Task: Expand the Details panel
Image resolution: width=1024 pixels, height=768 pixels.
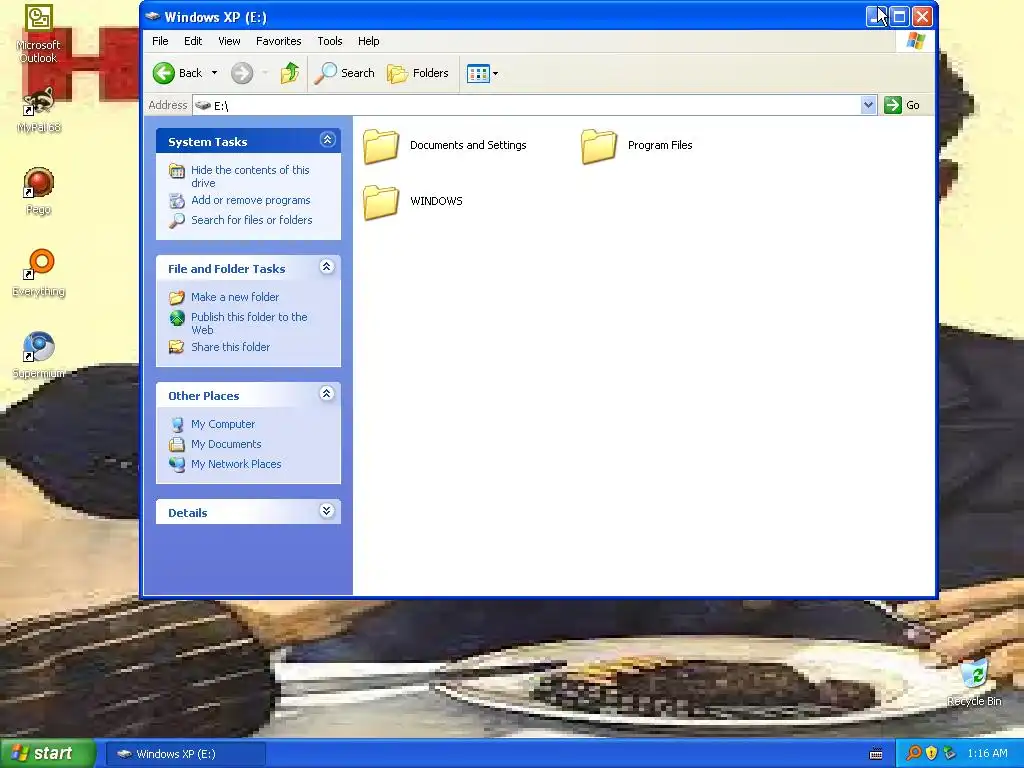Action: pyautogui.click(x=327, y=511)
